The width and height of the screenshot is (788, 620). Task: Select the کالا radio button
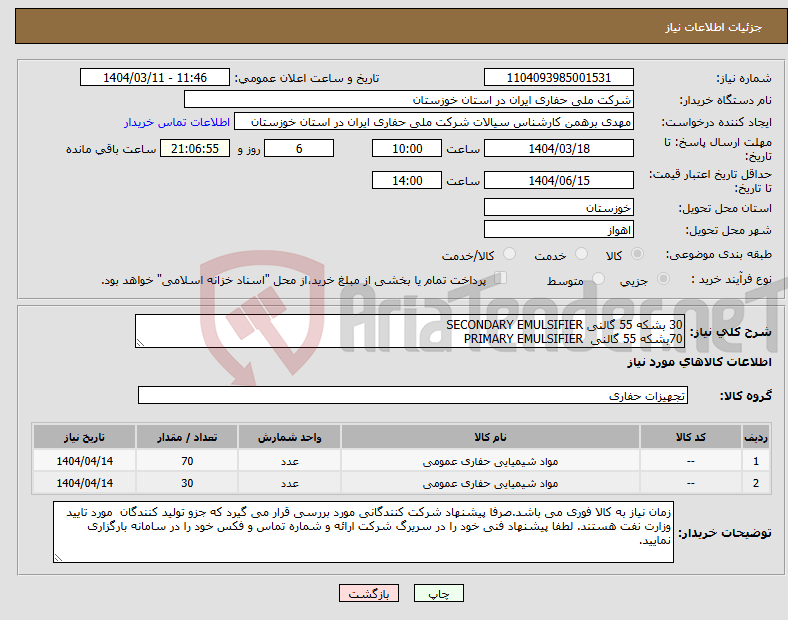pos(639,255)
